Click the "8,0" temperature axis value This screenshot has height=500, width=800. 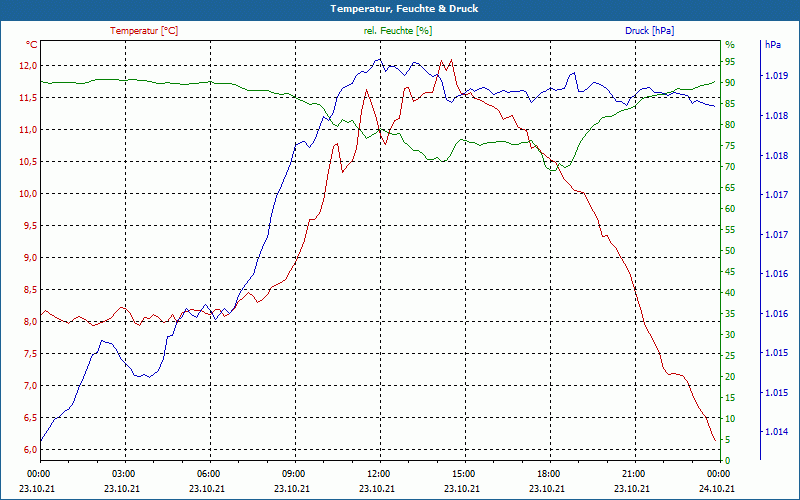30,322
